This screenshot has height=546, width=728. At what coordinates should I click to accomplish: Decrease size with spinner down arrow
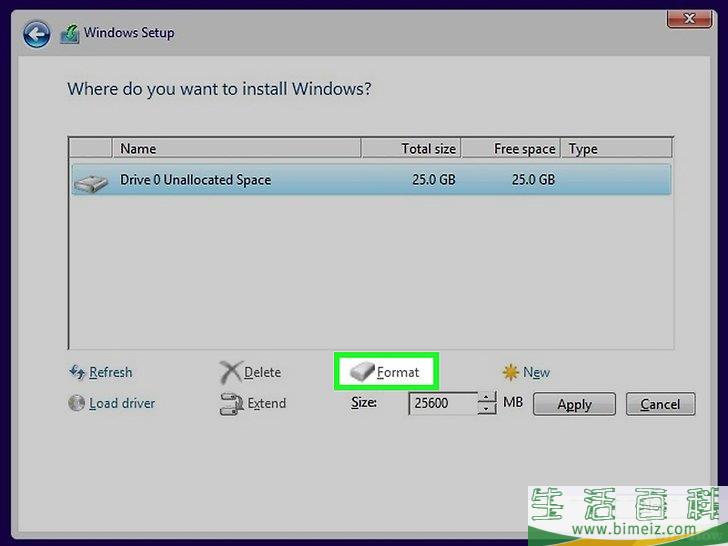[x=487, y=409]
